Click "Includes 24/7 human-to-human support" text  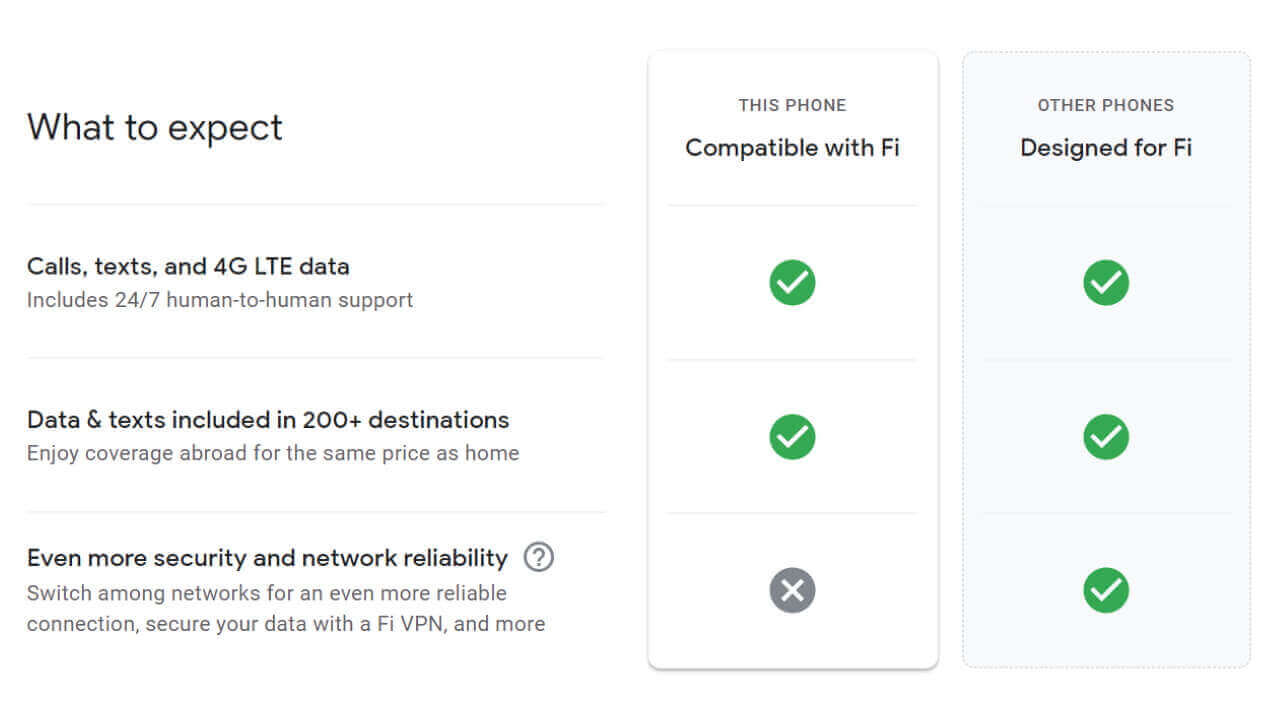tap(220, 299)
